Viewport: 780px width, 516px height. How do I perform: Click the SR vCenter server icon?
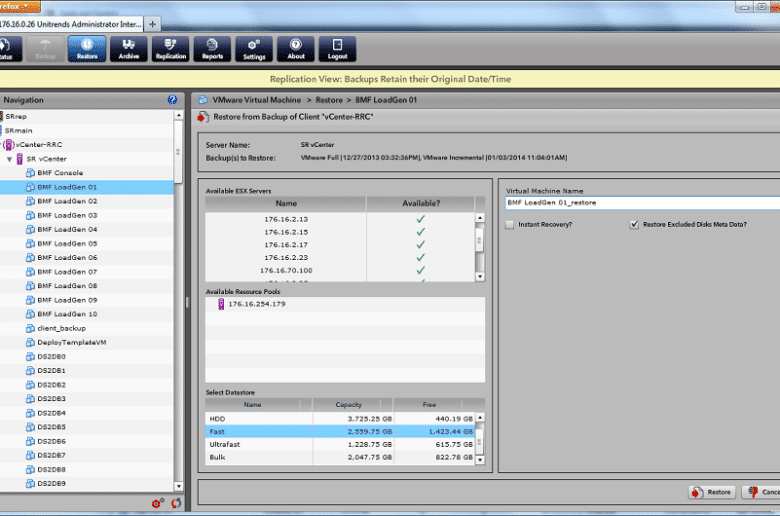tap(19, 159)
